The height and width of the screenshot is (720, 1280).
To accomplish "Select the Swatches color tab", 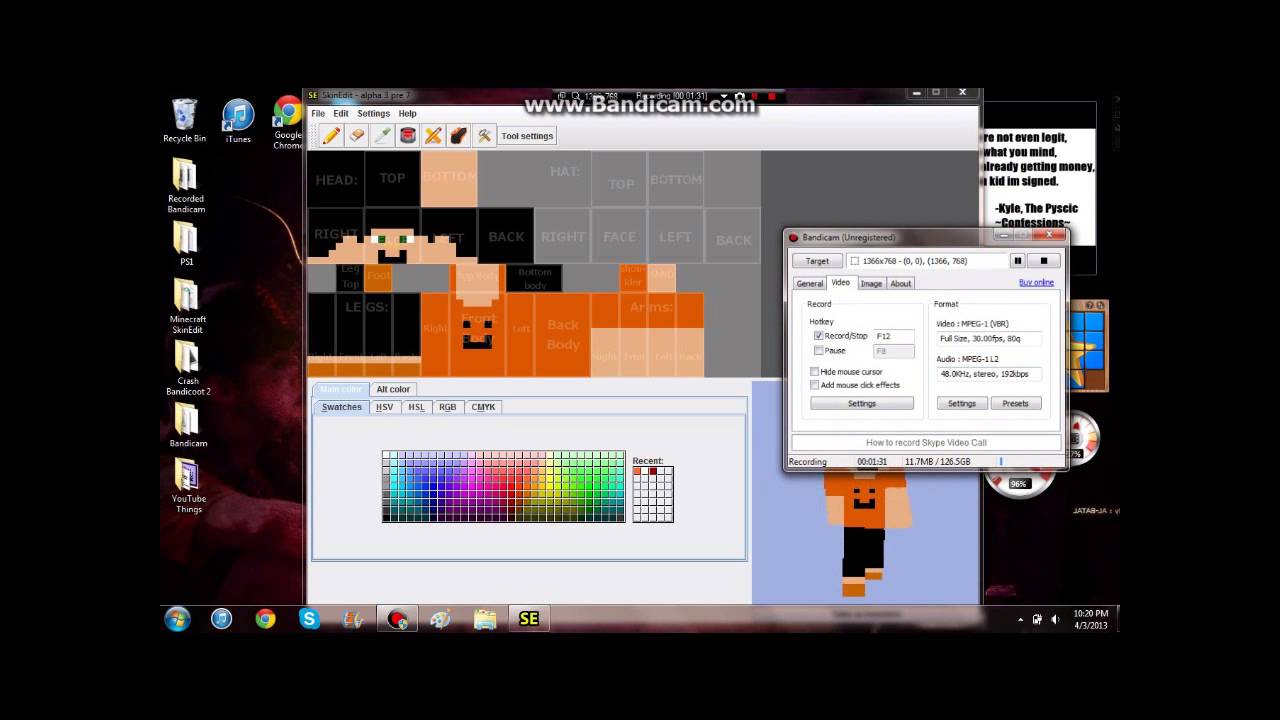I will tap(342, 407).
